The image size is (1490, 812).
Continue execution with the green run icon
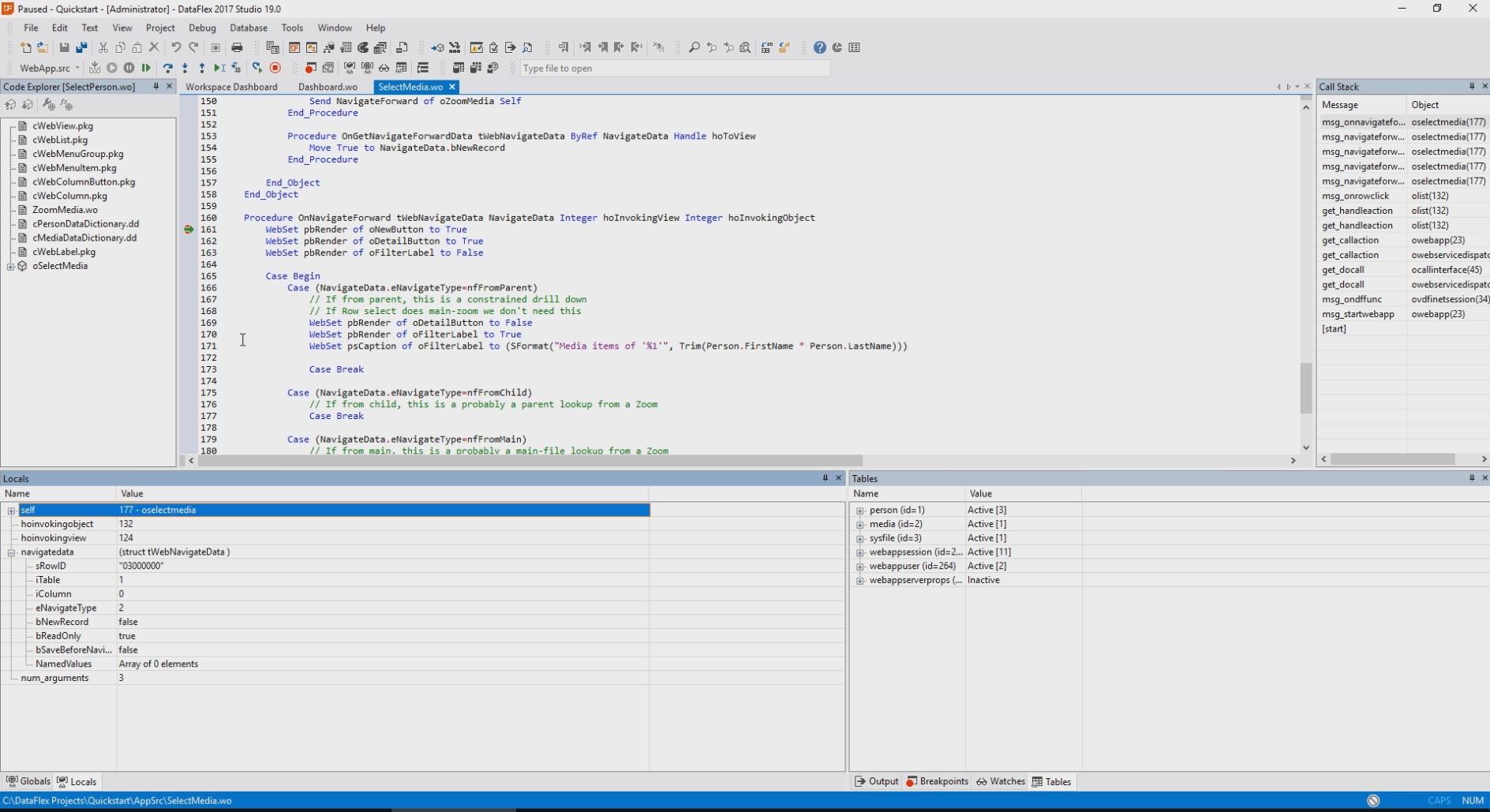tap(146, 69)
